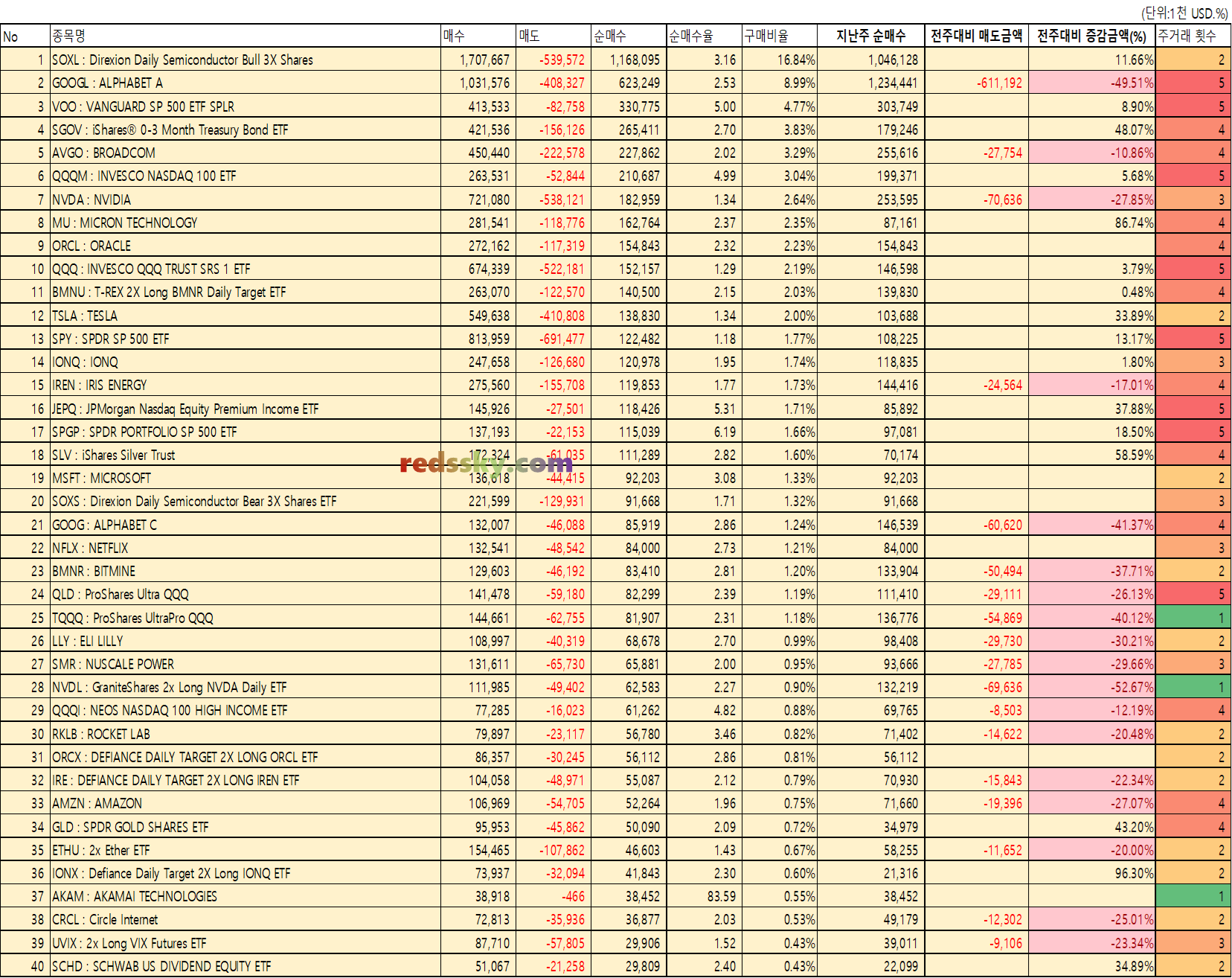Screen dimensions: 1232x978
Task: Select the QLD : ProShares Ultra QQQ cell
Action: pos(246,594)
